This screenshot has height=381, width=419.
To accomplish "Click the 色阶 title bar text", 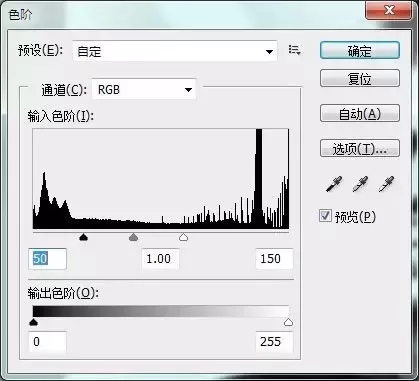I will click(x=20, y=15).
